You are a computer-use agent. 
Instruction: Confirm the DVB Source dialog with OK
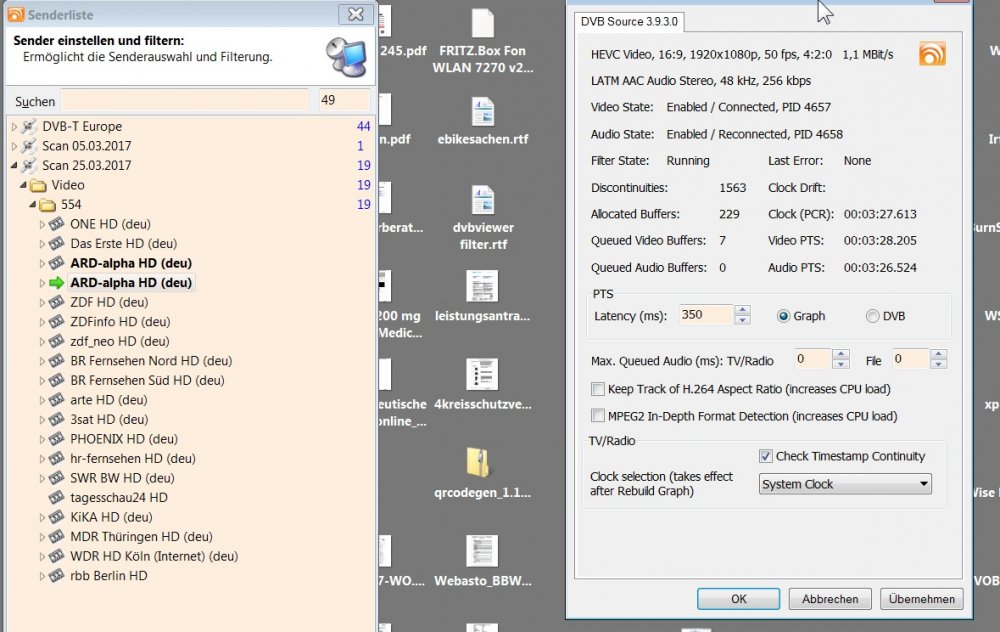[x=739, y=599]
